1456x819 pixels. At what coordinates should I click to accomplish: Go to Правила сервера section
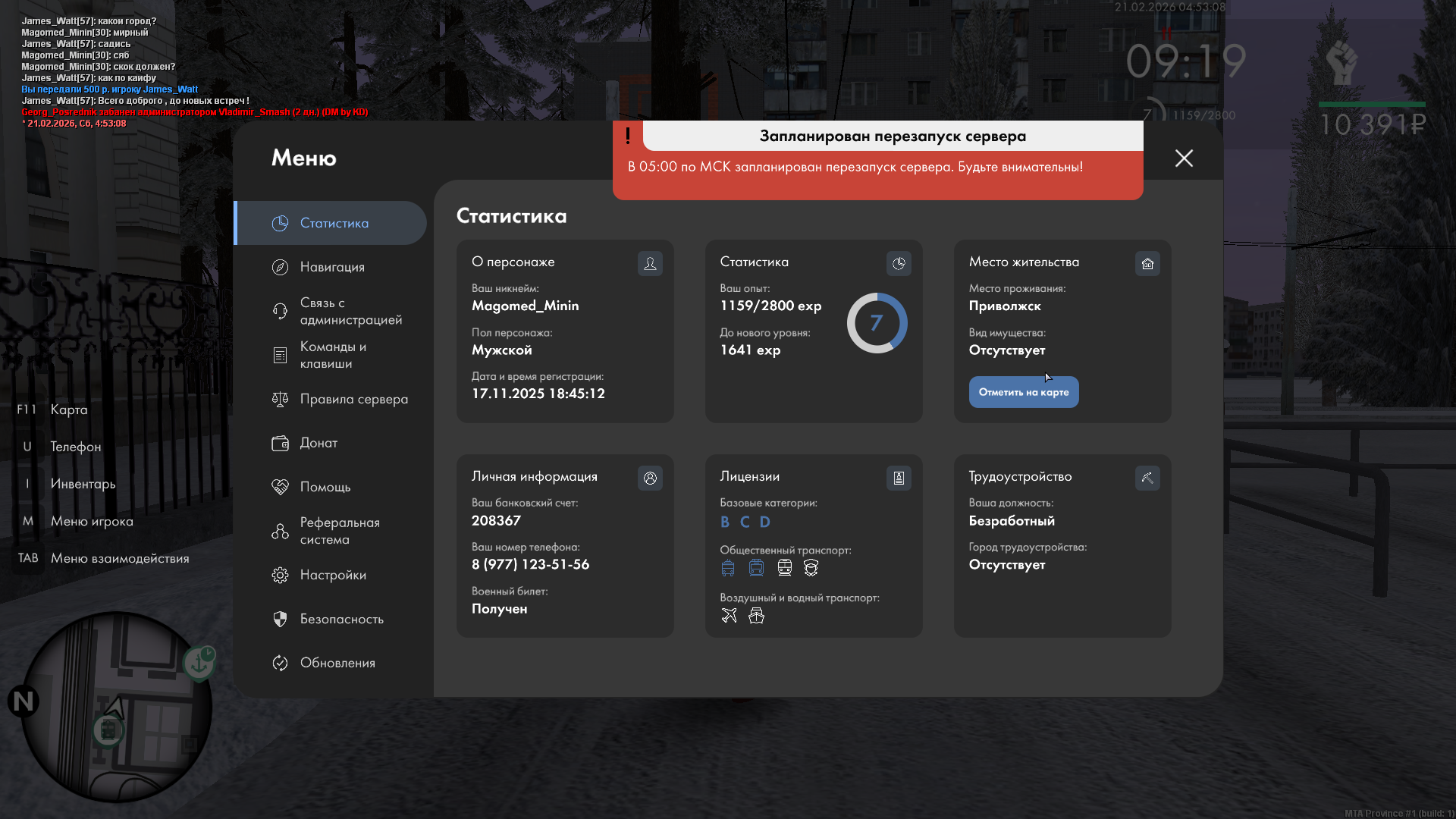[353, 399]
